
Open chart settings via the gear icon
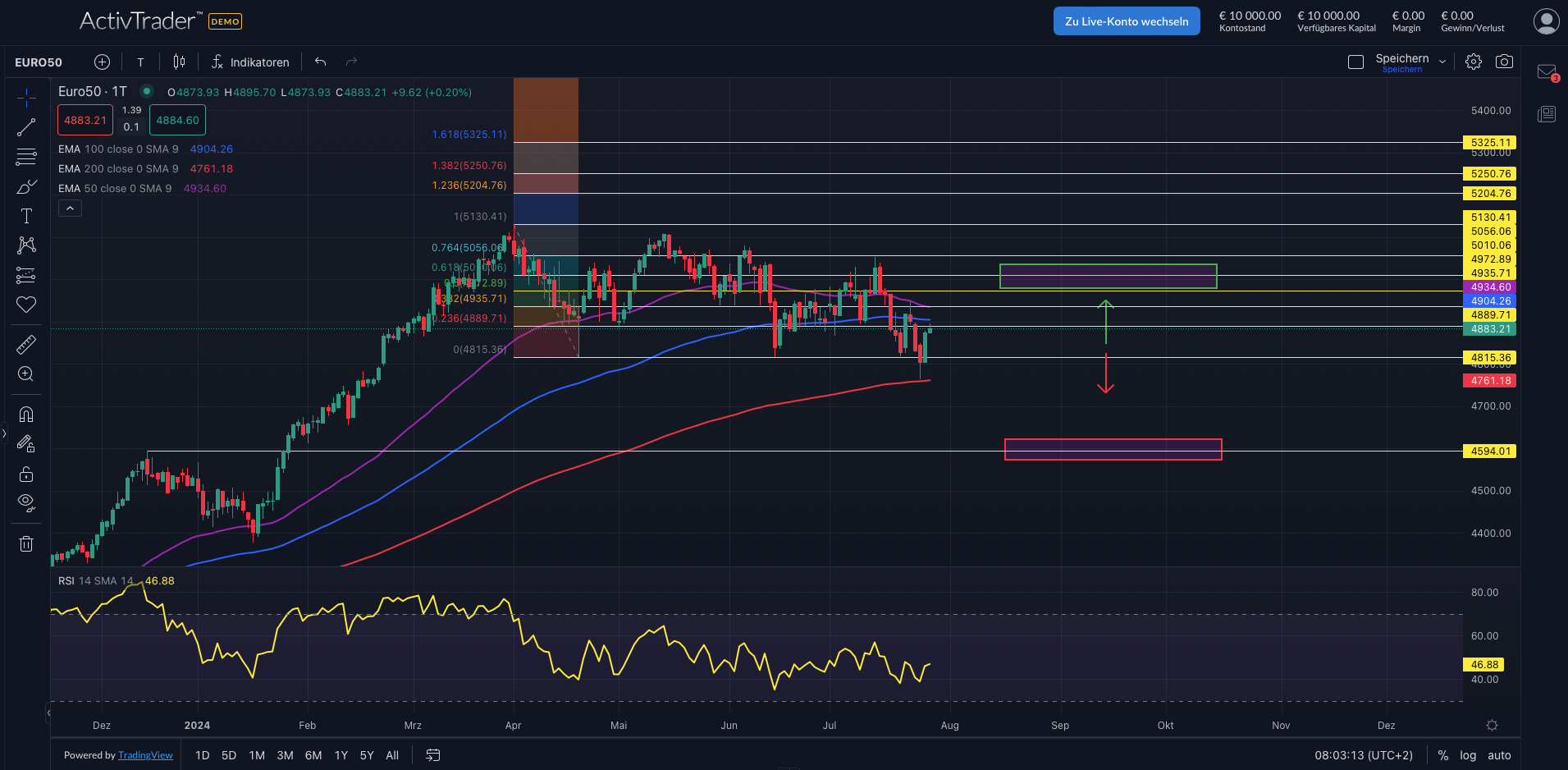pos(1474,62)
